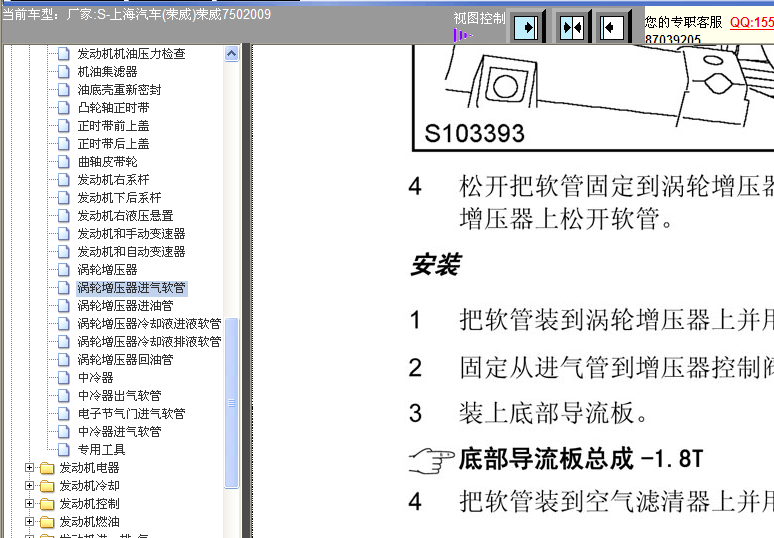Click the S103393 diagram image
Viewport: 774px width, 538px height.
[x=593, y=97]
